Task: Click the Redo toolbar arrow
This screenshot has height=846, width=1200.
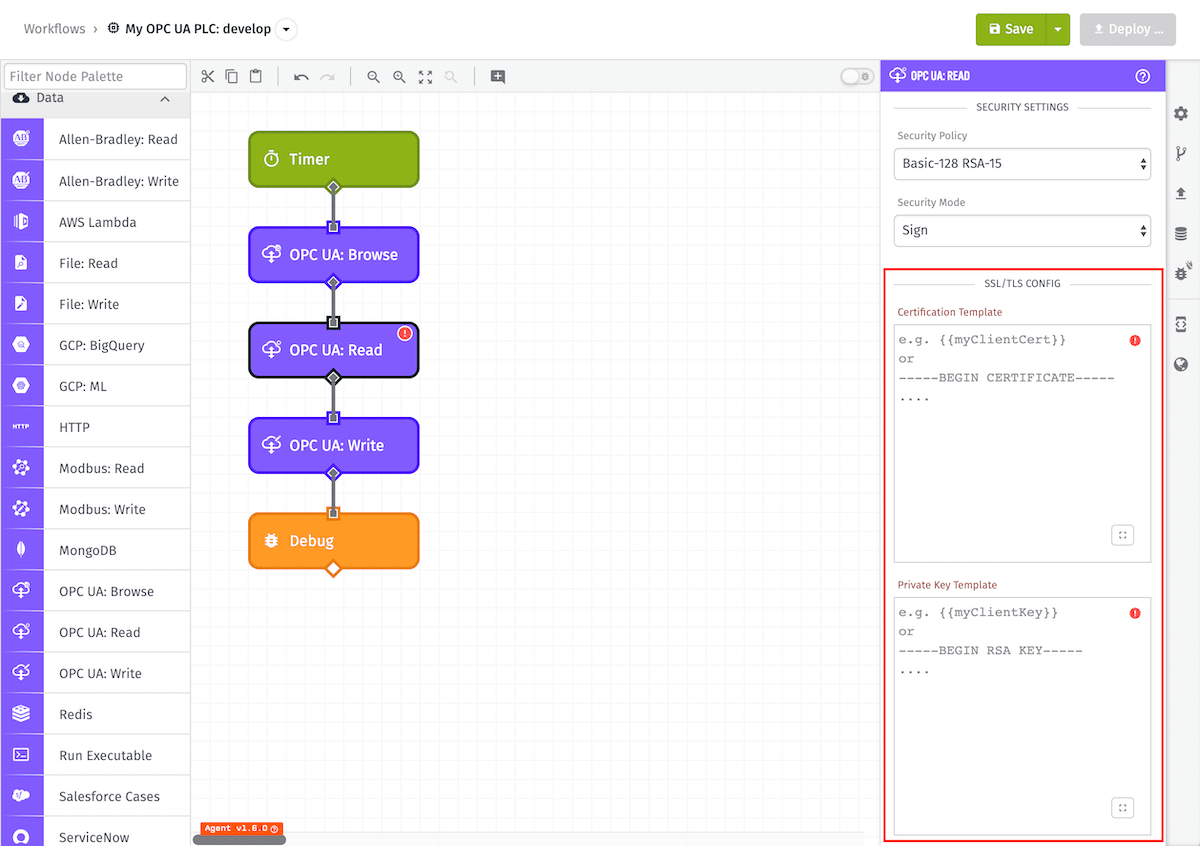Action: [x=327, y=77]
